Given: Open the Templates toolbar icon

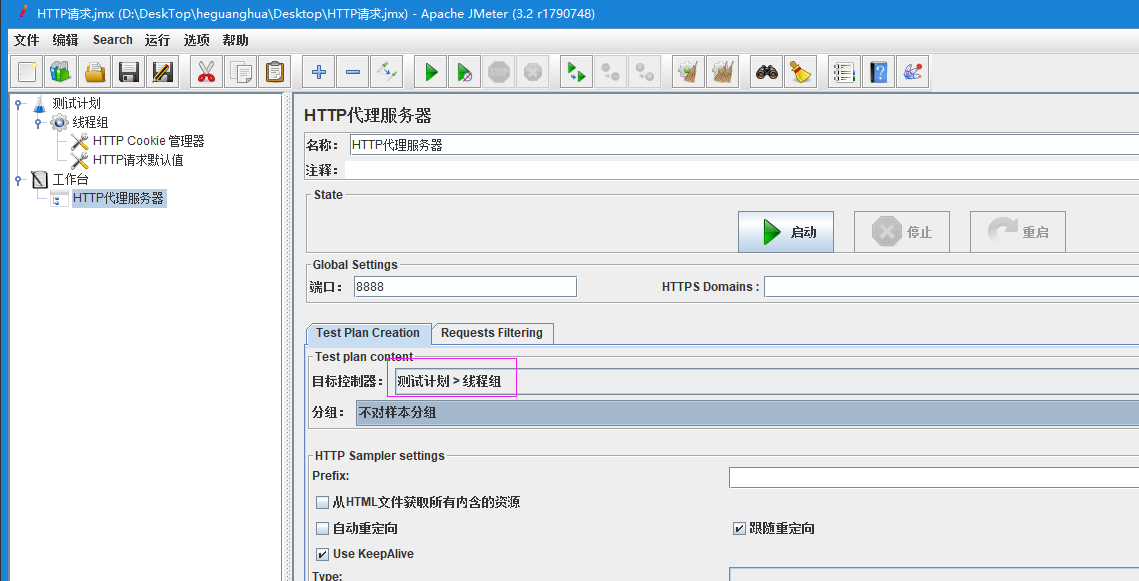Looking at the screenshot, I should [x=61, y=72].
